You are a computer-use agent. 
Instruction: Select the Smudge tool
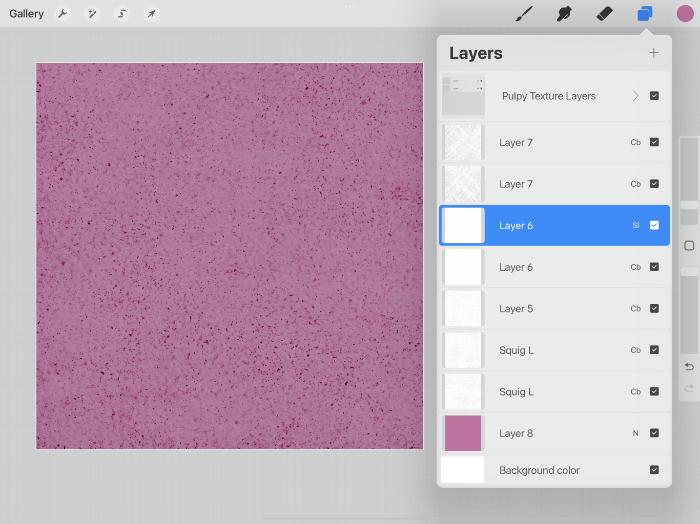point(564,14)
